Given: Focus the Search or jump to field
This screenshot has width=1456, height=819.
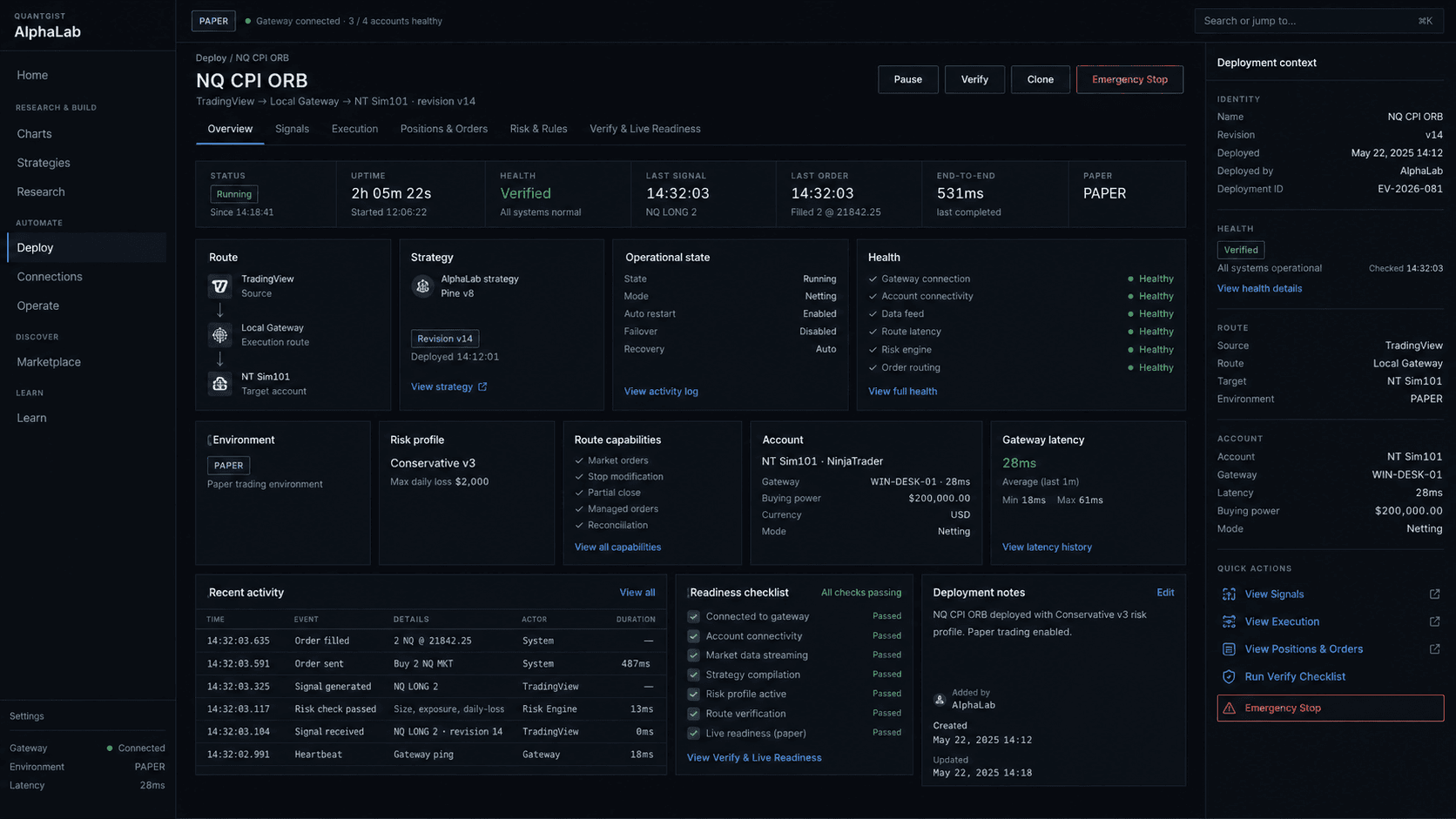Looking at the screenshot, I should [x=1318, y=21].
